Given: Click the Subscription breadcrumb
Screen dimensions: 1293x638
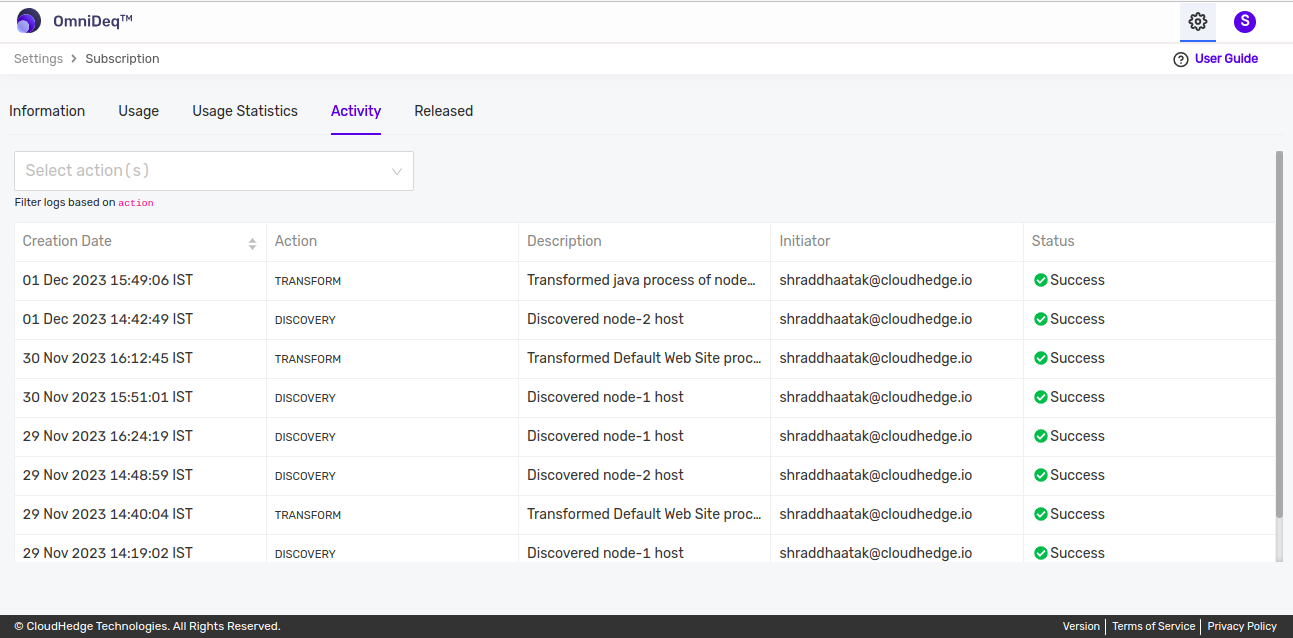Looking at the screenshot, I should click(122, 59).
